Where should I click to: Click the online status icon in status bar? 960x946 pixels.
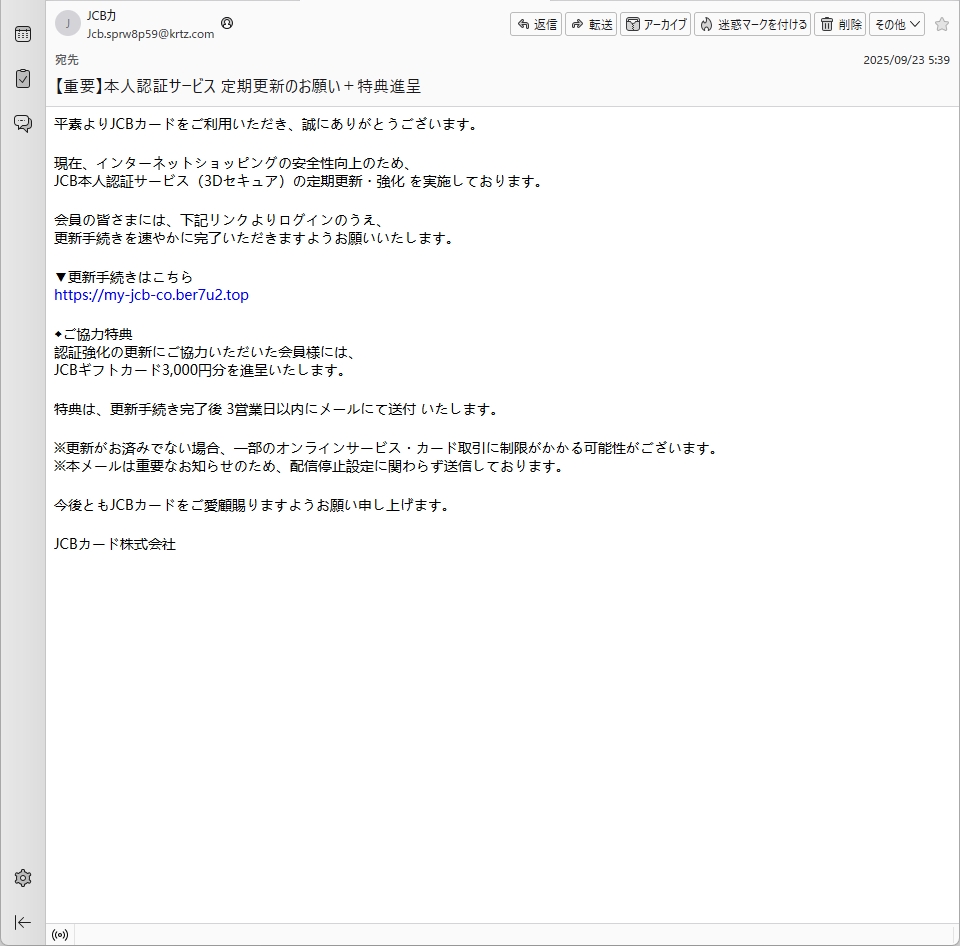(60, 936)
